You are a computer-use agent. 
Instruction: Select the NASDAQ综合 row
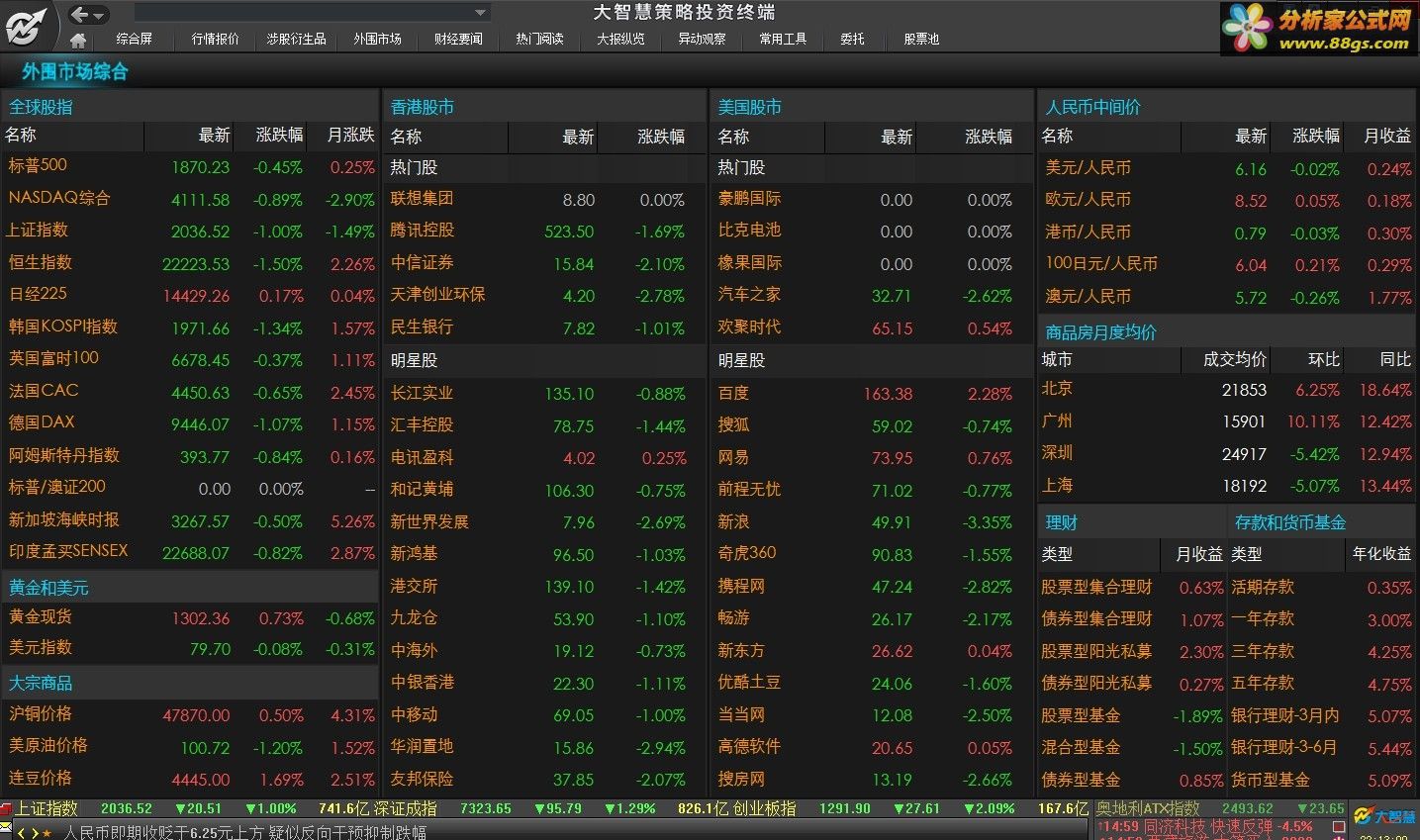coord(190,198)
